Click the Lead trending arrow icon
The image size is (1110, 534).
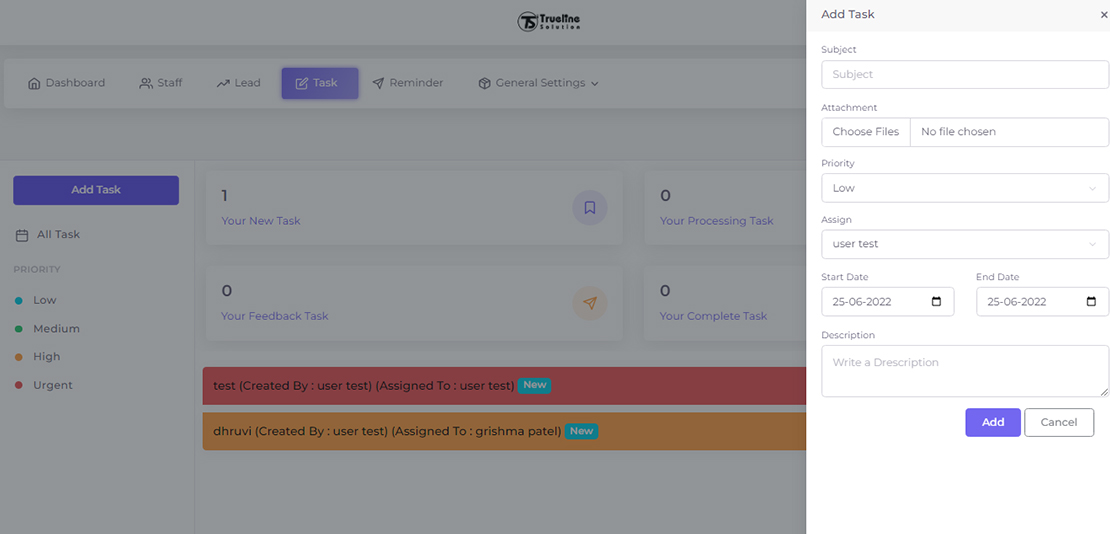pos(223,84)
